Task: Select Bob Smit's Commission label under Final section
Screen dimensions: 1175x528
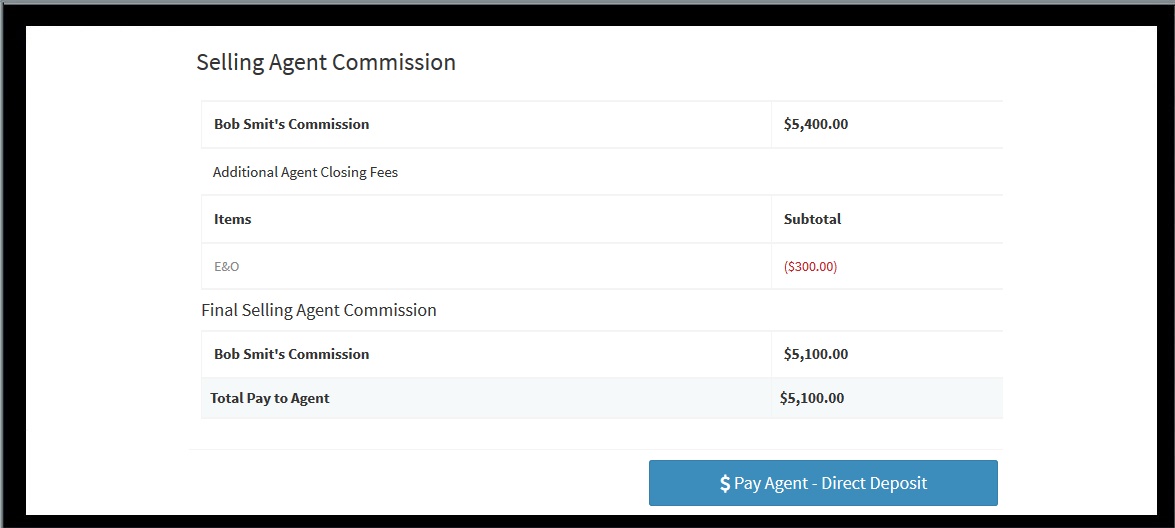Action: [291, 354]
